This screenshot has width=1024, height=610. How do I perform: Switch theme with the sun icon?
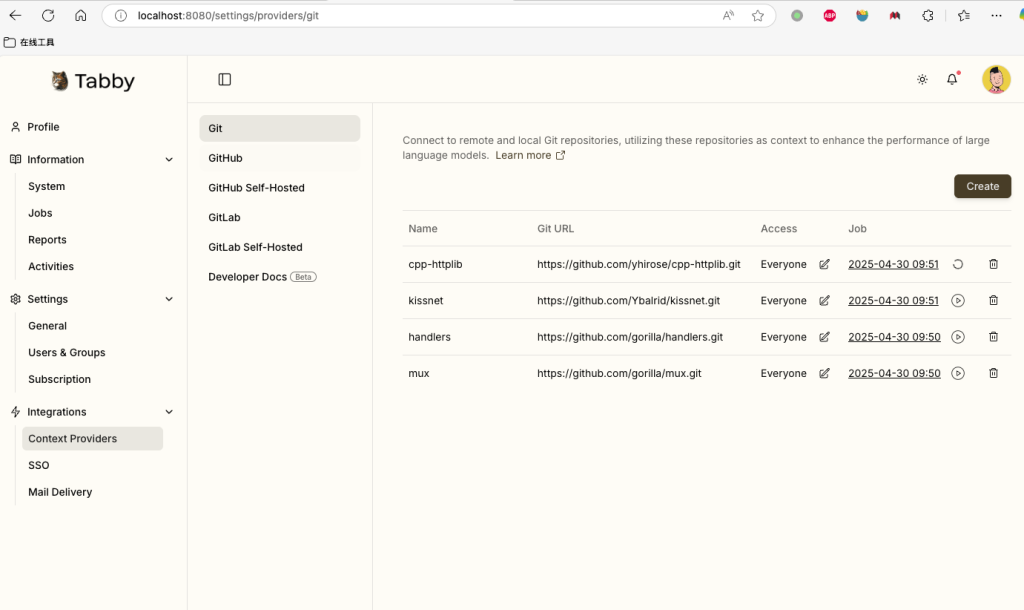922,80
